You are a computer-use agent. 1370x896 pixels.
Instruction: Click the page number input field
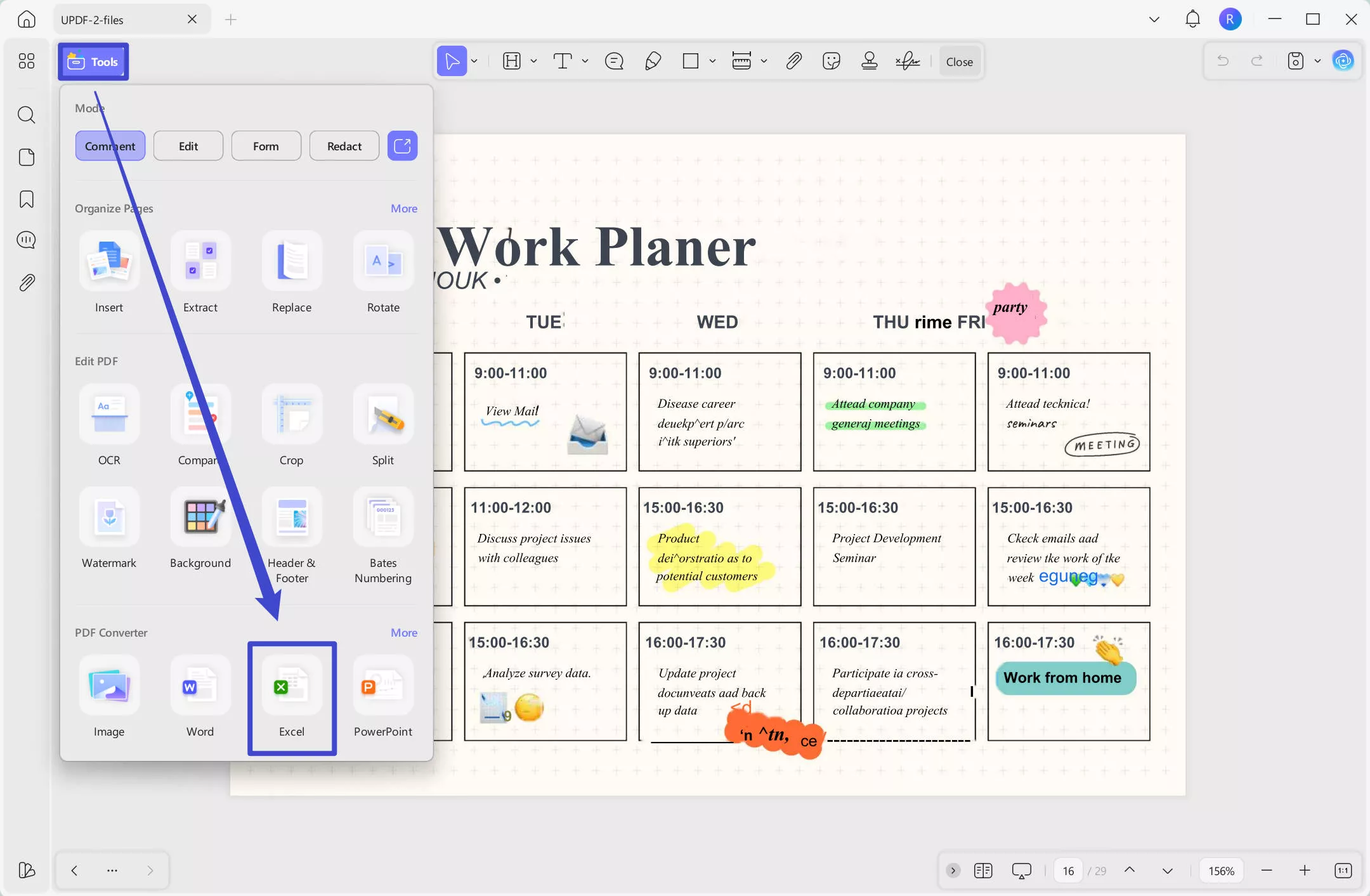tap(1067, 870)
